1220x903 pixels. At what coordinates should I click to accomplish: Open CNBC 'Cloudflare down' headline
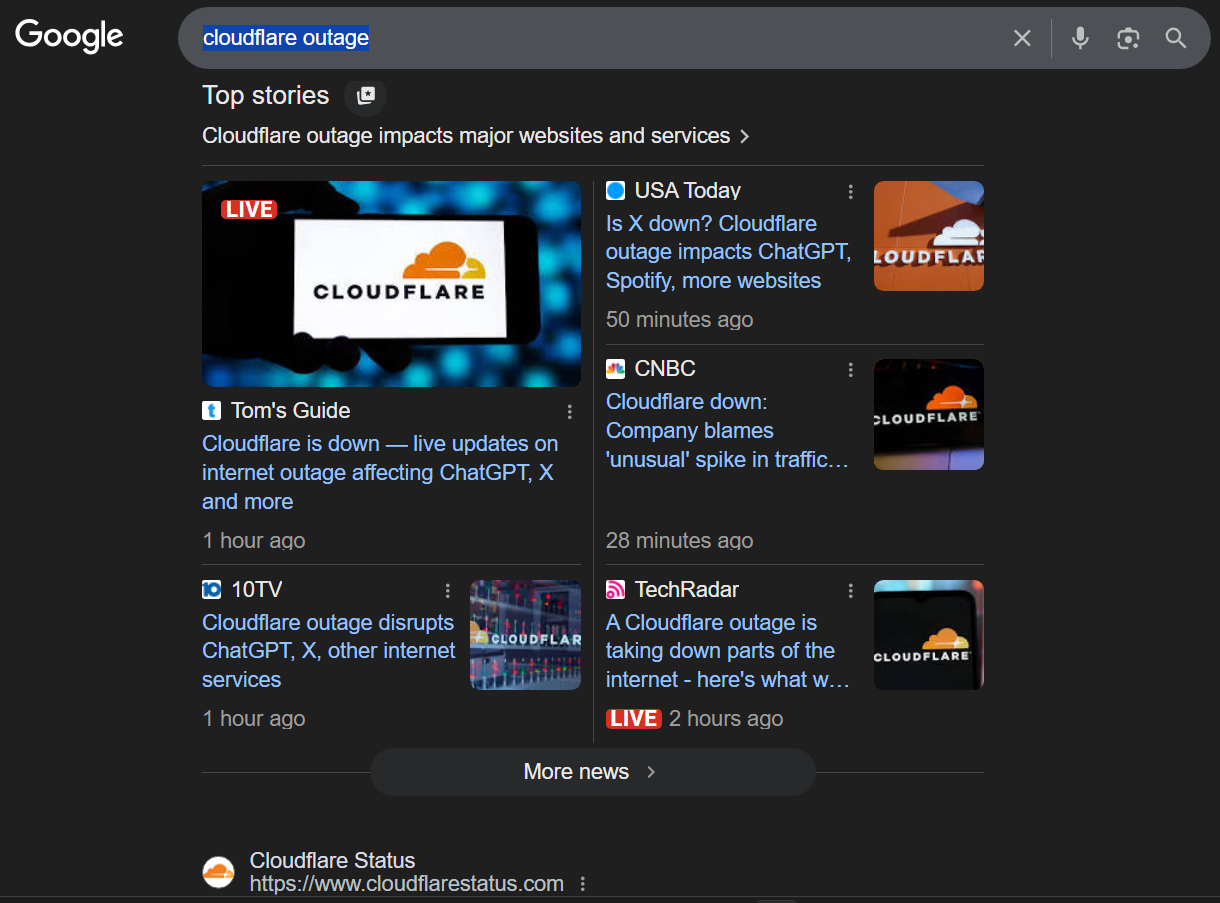tap(727, 431)
